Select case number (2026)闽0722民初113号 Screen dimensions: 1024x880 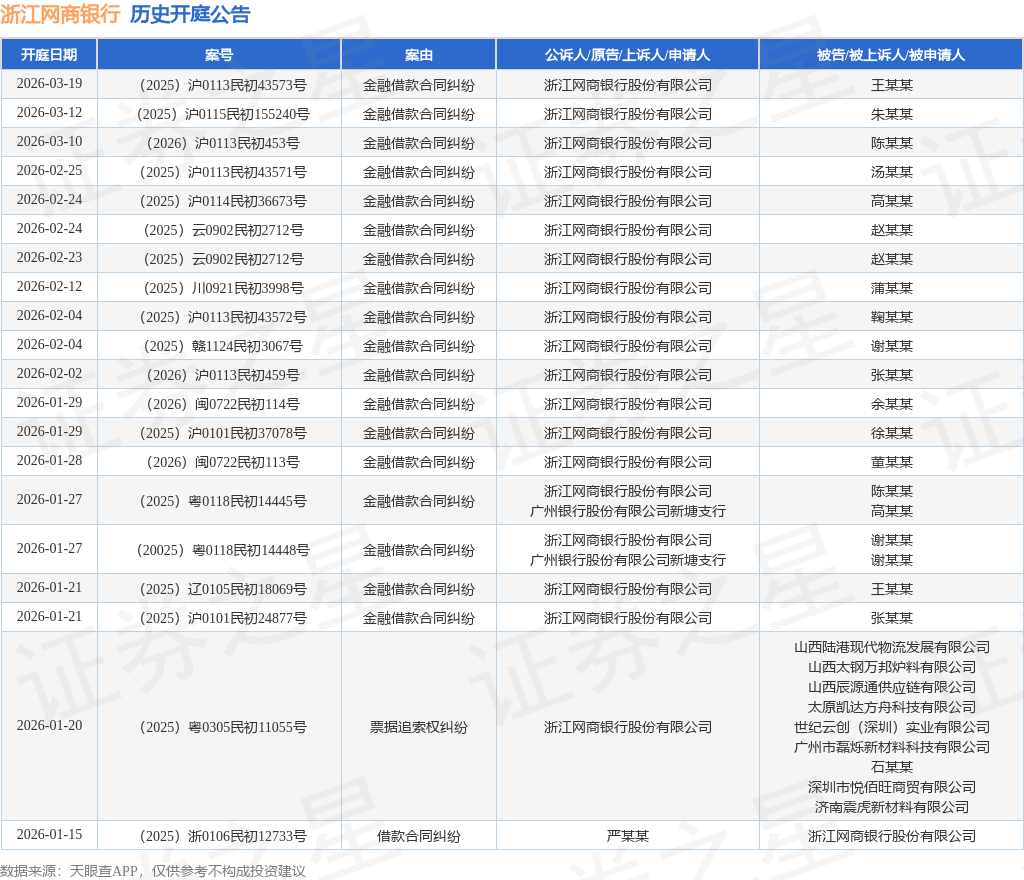tap(223, 462)
